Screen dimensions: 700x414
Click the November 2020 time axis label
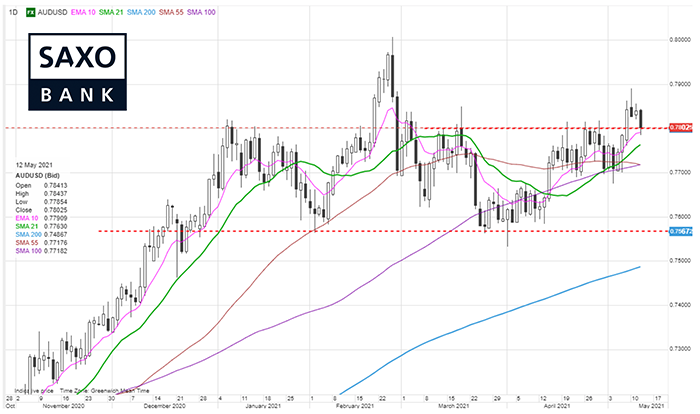[x=63, y=406]
